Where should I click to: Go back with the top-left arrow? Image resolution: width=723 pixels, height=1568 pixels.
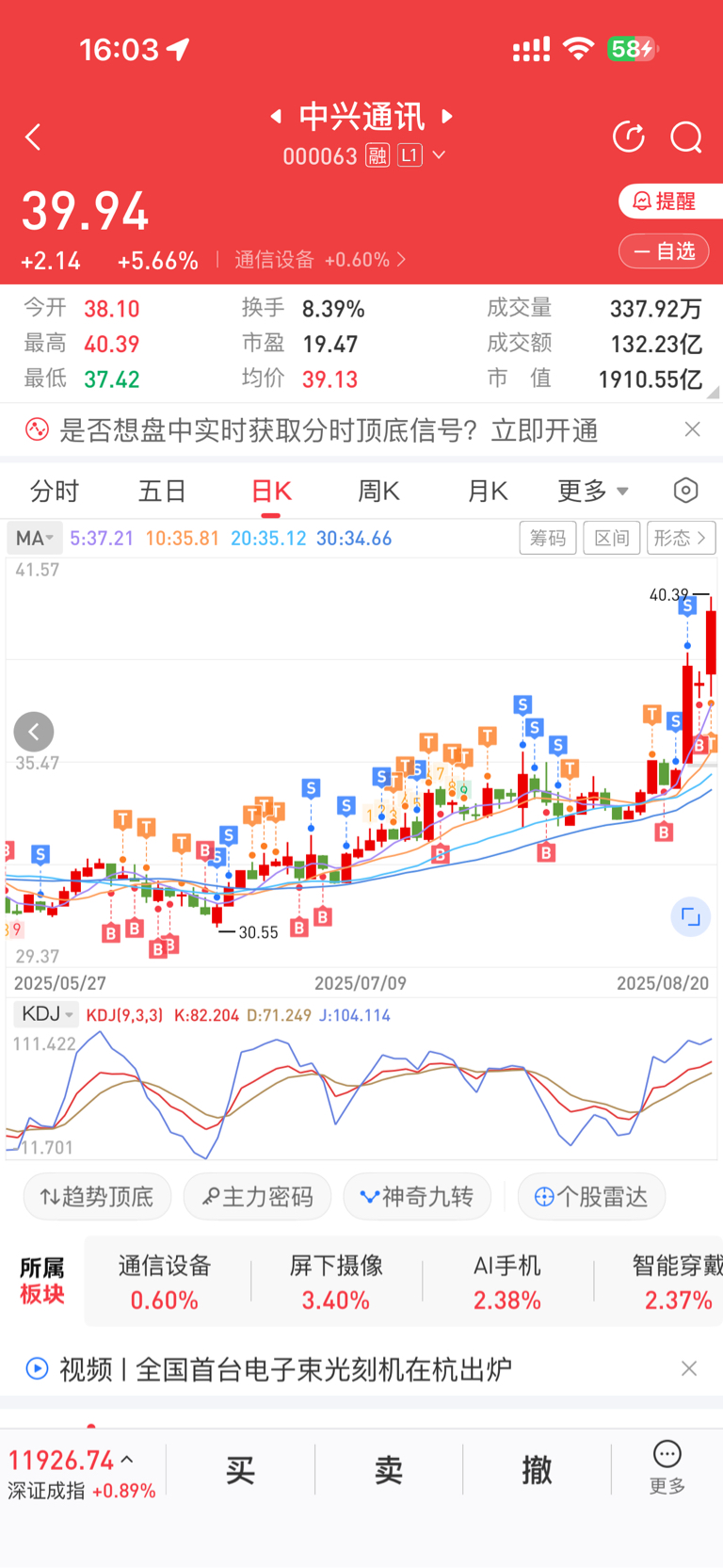(x=34, y=137)
